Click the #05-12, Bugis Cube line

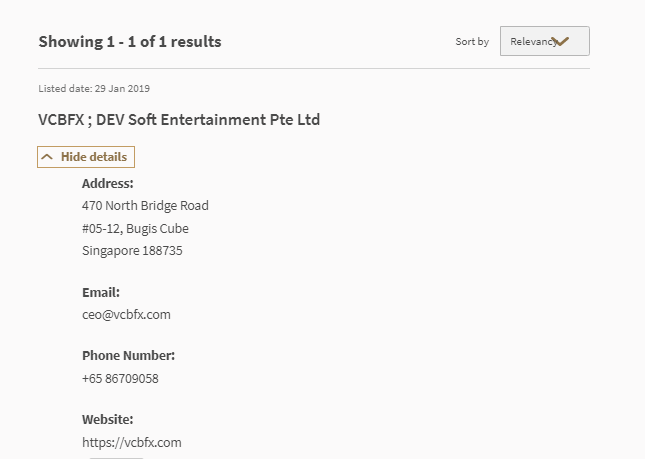(135, 228)
